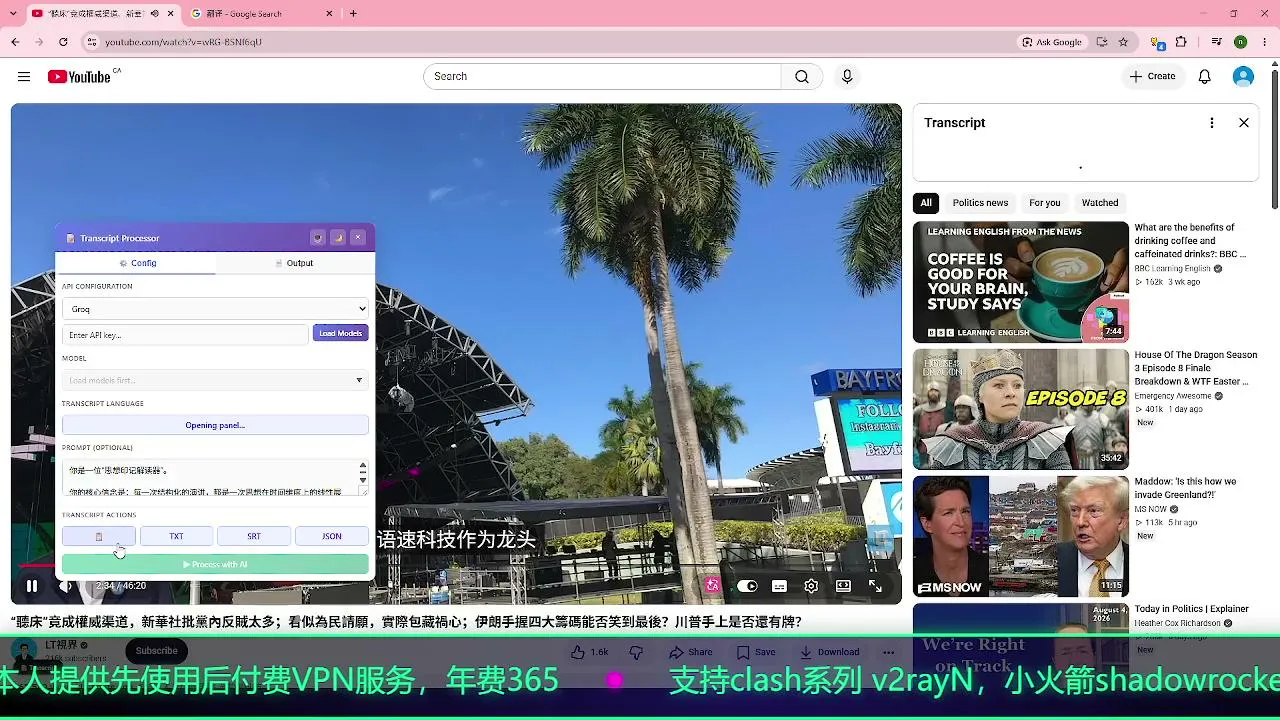Switch to the Output tab
Screen dimensions: 1280x720
[x=294, y=263]
